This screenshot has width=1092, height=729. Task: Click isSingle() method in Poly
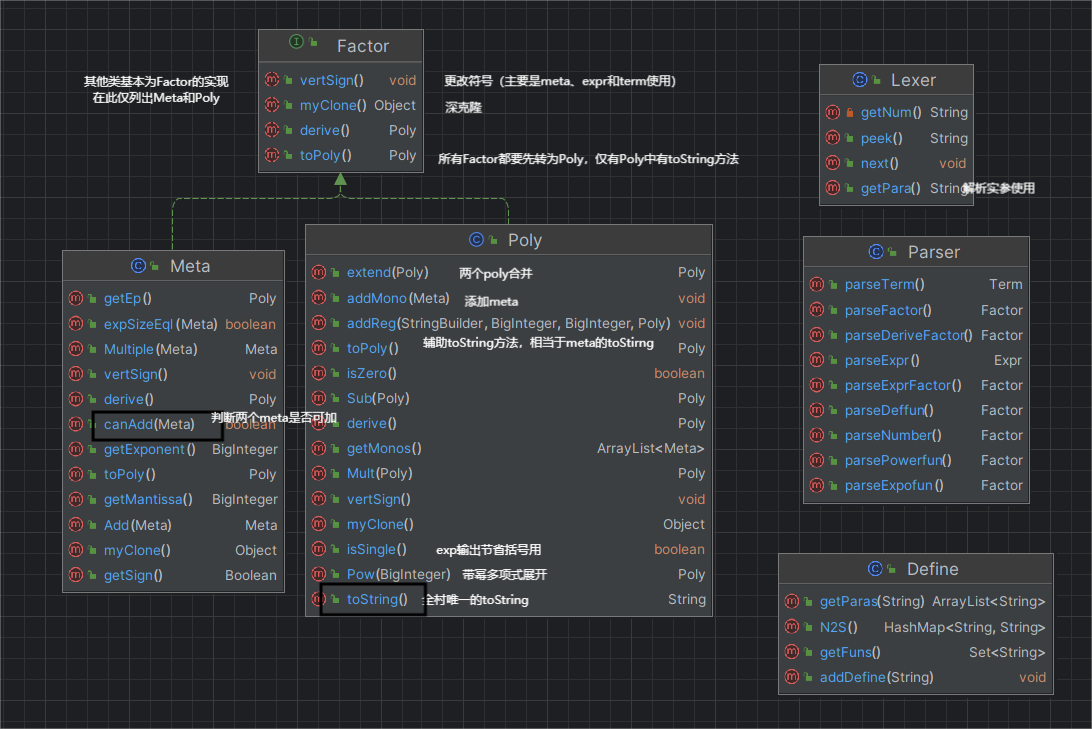[377, 549]
